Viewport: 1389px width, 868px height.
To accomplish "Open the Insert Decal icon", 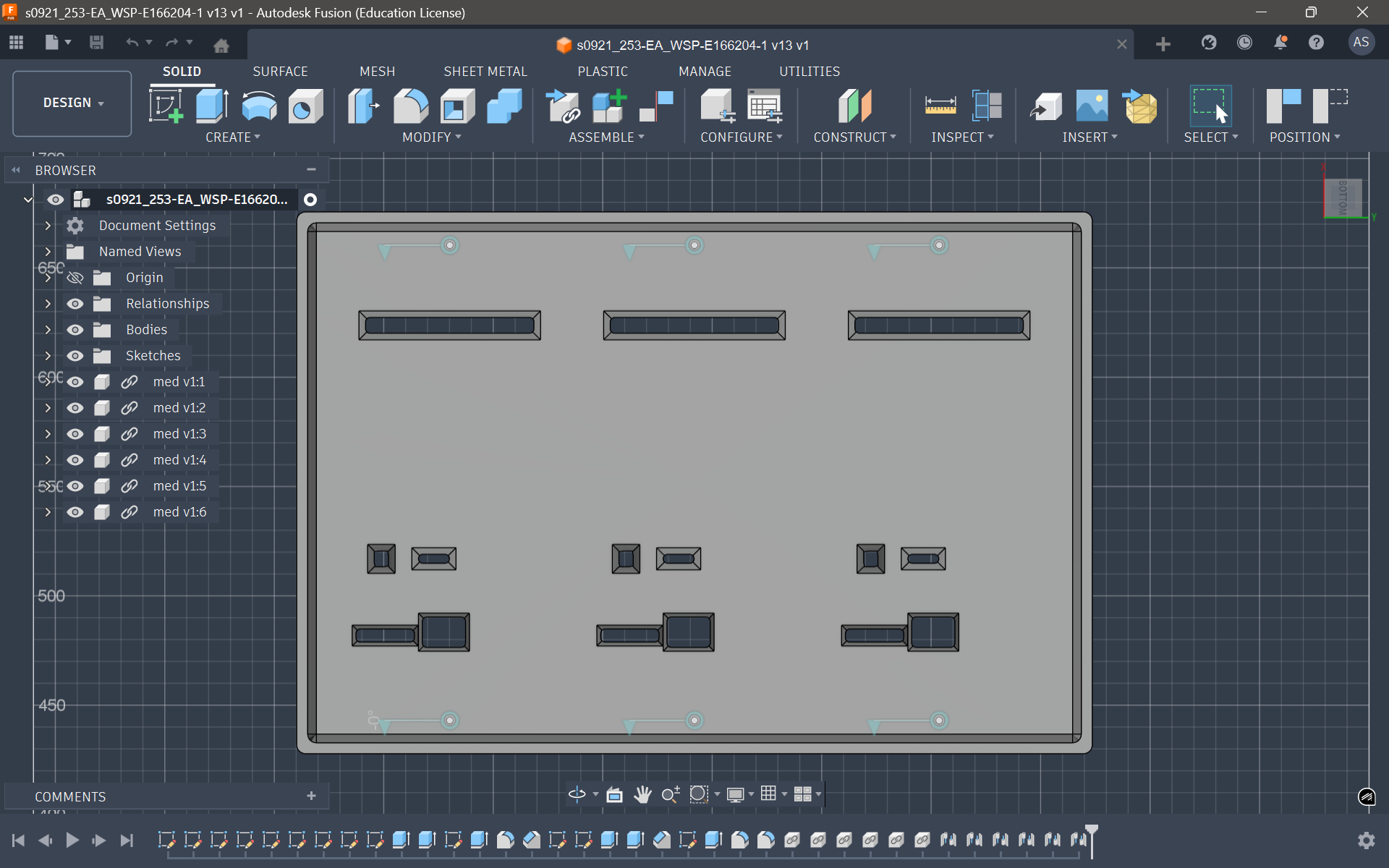I will [1091, 106].
